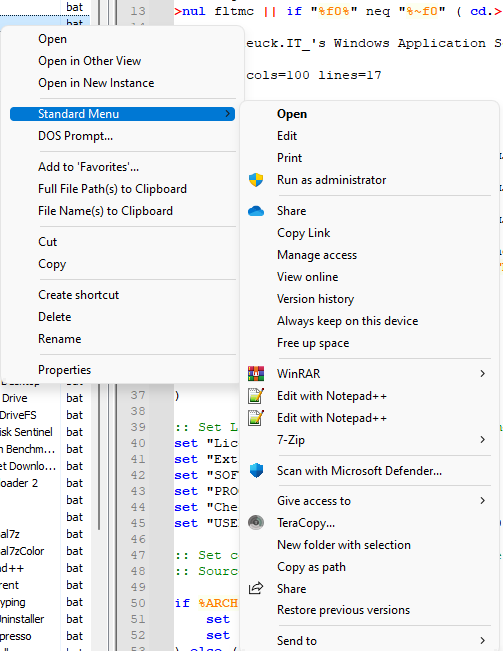Select the 'isk Sentinel' file row
This screenshot has width=503, height=651.
coord(45,432)
